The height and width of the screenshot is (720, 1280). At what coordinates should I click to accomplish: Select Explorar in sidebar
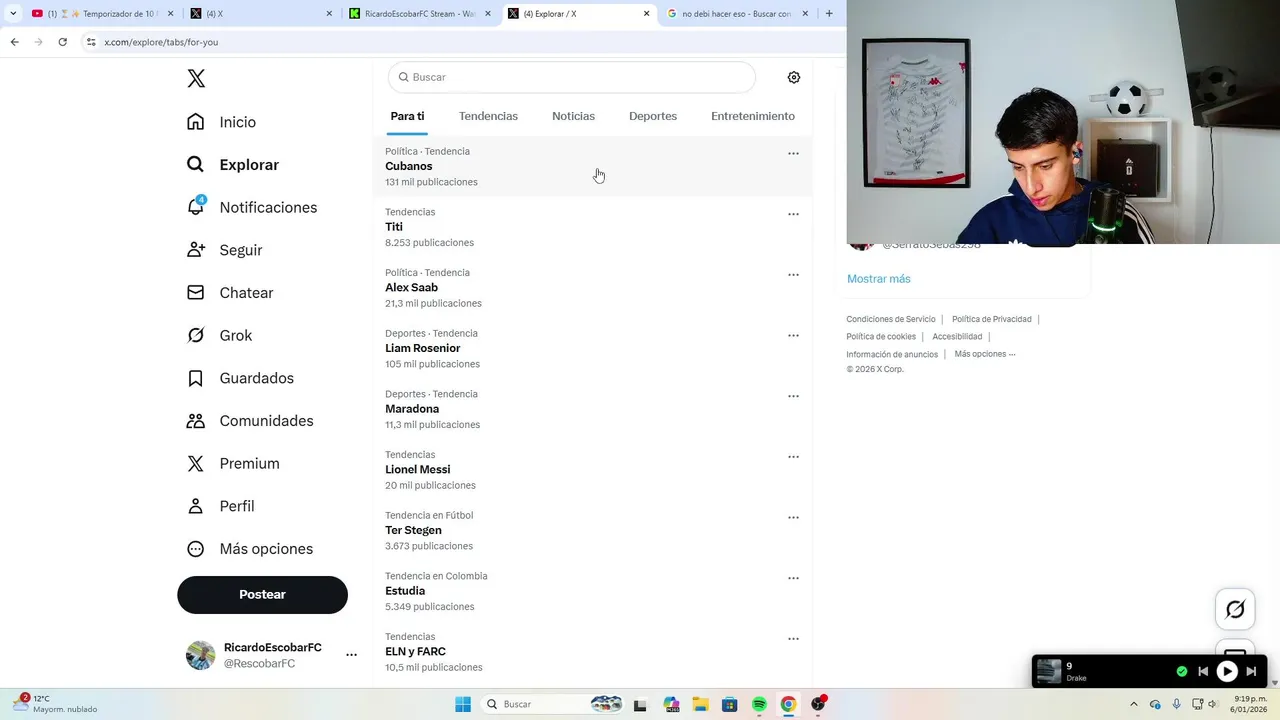coord(233,165)
